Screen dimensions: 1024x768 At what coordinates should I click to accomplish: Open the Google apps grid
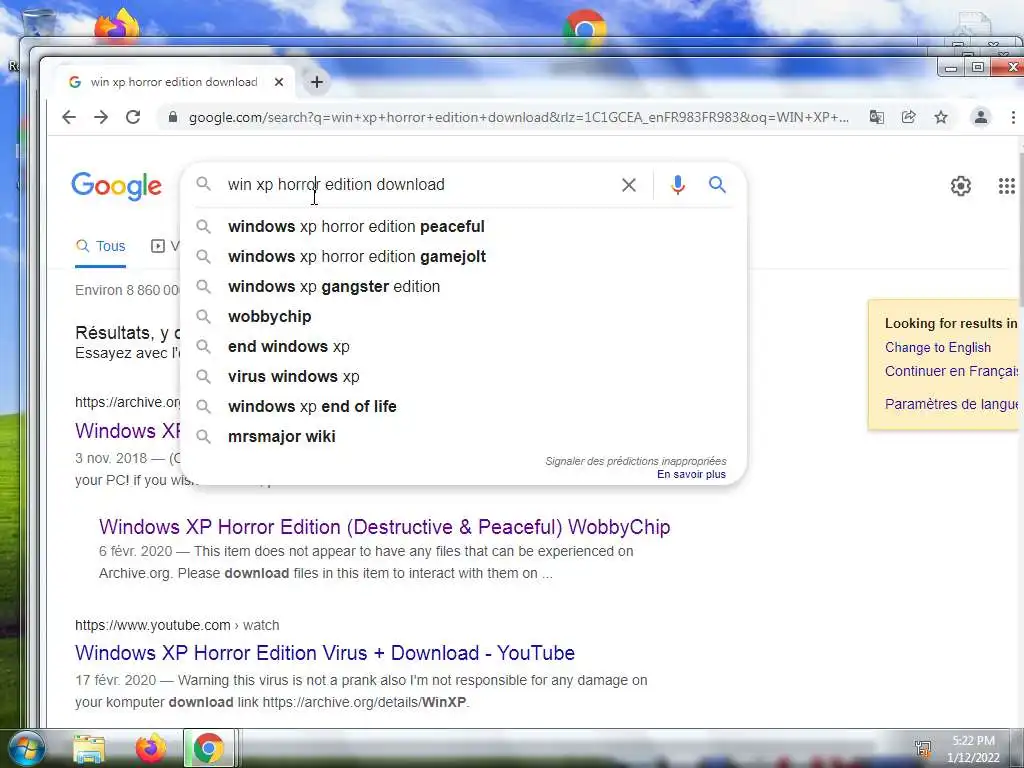click(x=1006, y=186)
